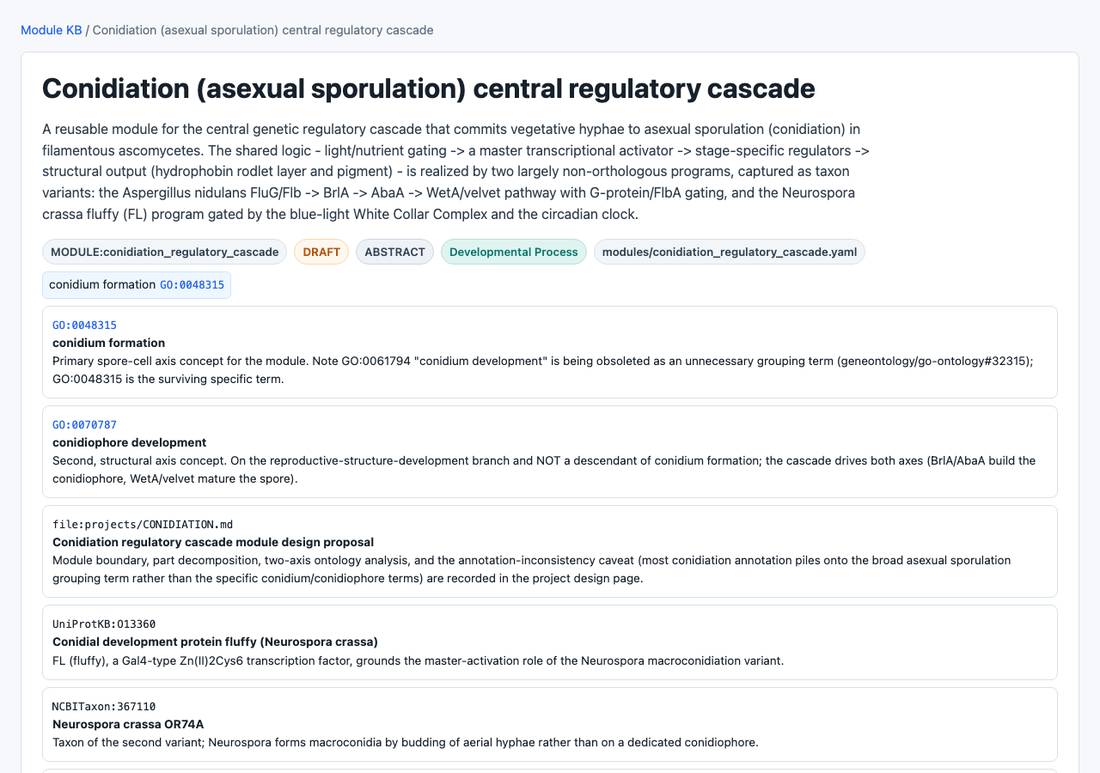The width and height of the screenshot is (1100, 773).
Task: Click the Conidial development protein fluffy title
Action: click(215, 642)
